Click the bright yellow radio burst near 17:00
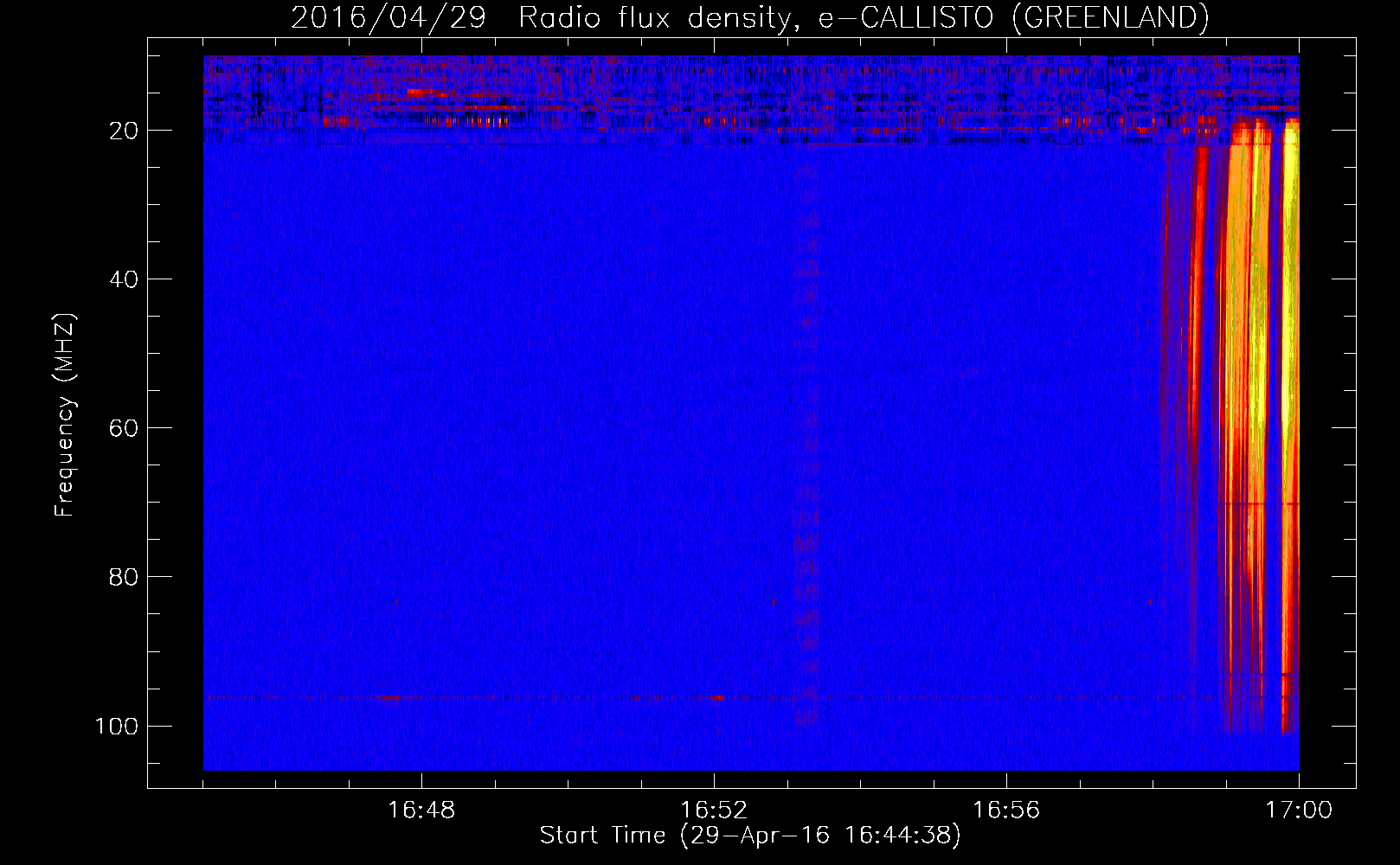Image resolution: width=1400 pixels, height=865 pixels. (x=1290, y=424)
